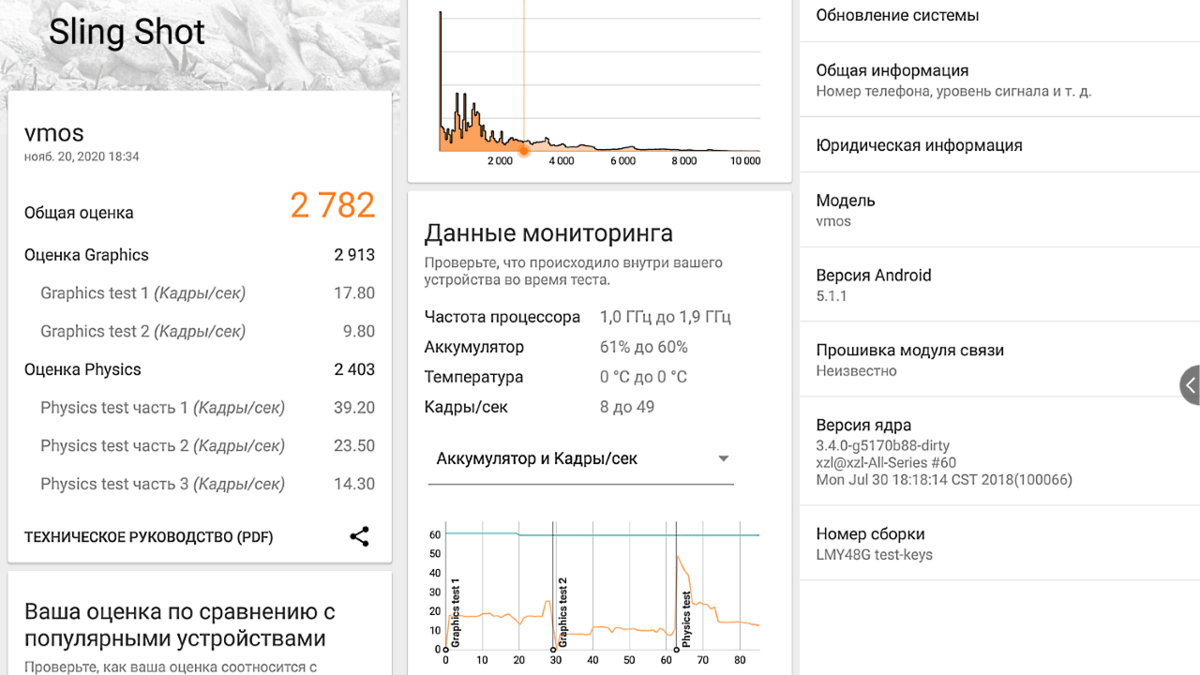Screen dimensions: 1200x675
Task: Open the Аккумулятор и Кадры/сек dropdown
Action: 581,459
